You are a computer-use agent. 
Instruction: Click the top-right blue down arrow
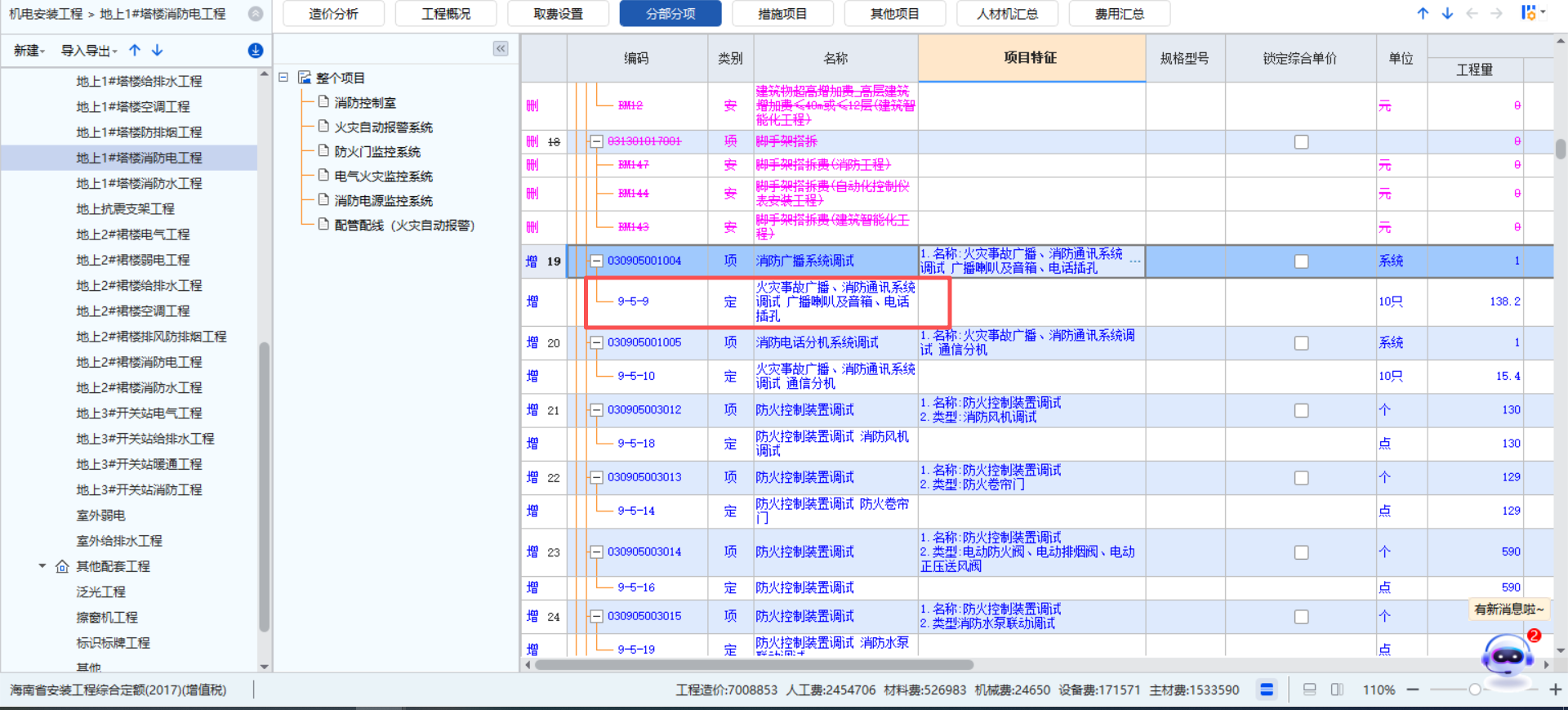pos(1447,13)
